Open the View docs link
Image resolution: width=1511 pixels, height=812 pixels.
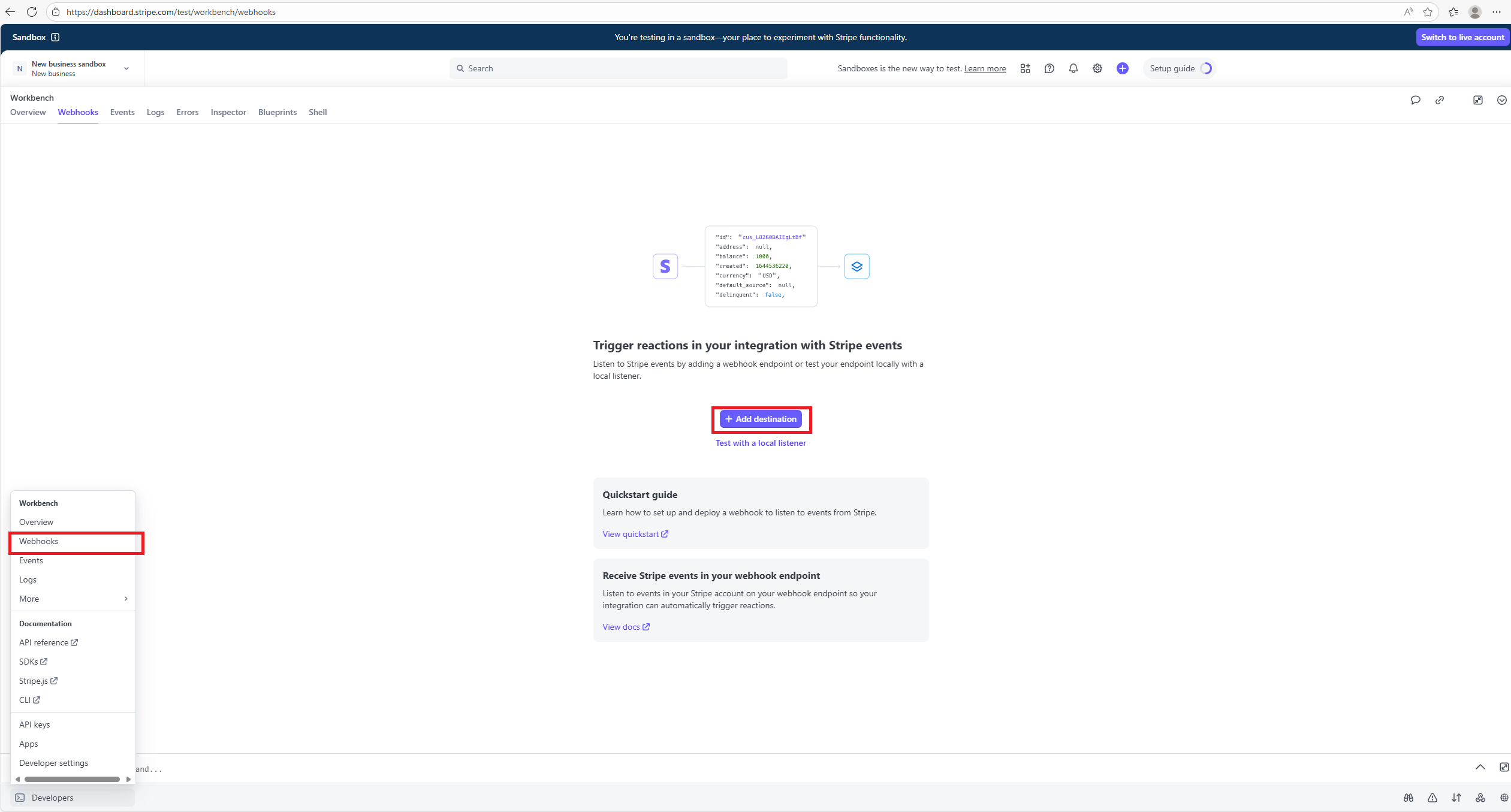click(x=626, y=627)
